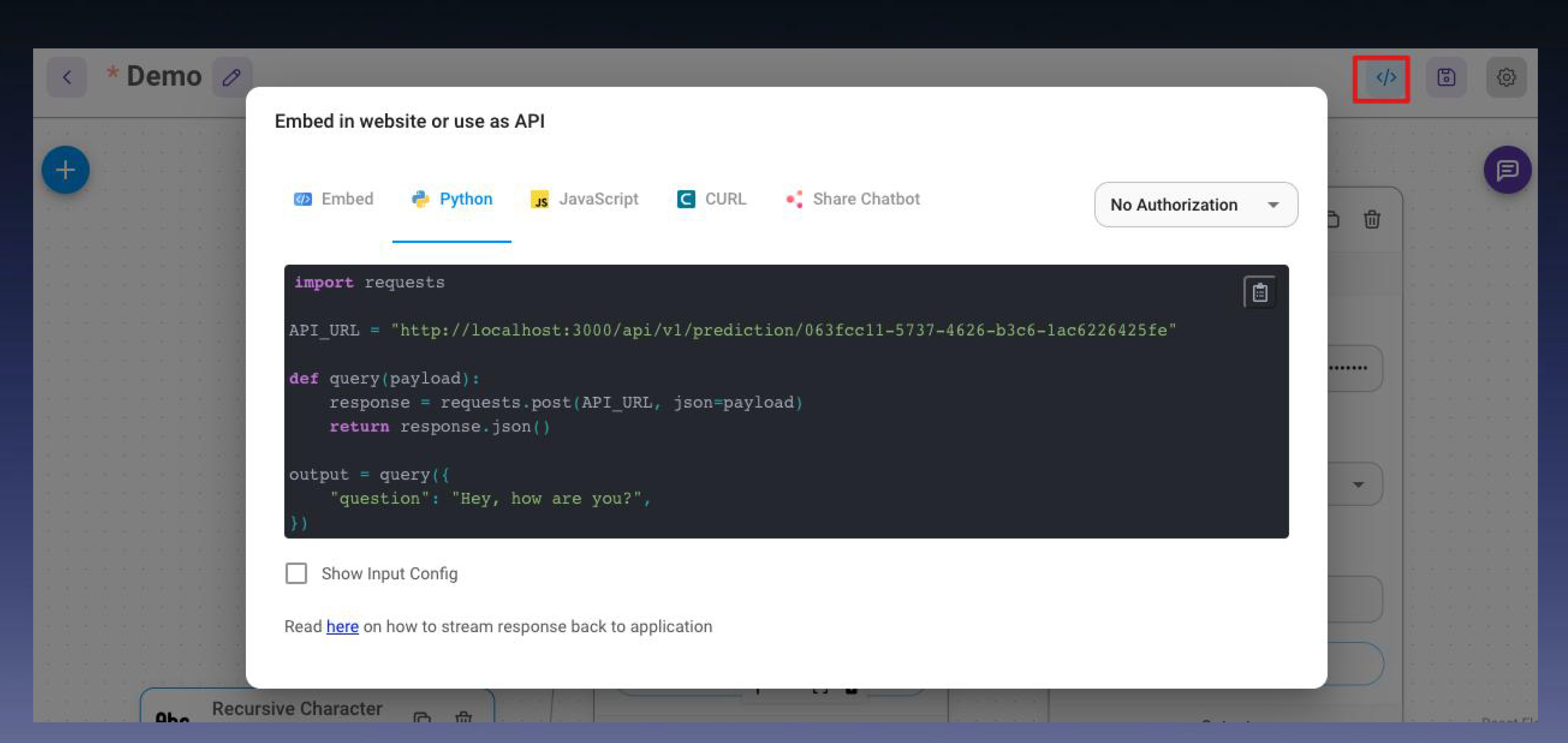Select the JavaScript tab

584,199
